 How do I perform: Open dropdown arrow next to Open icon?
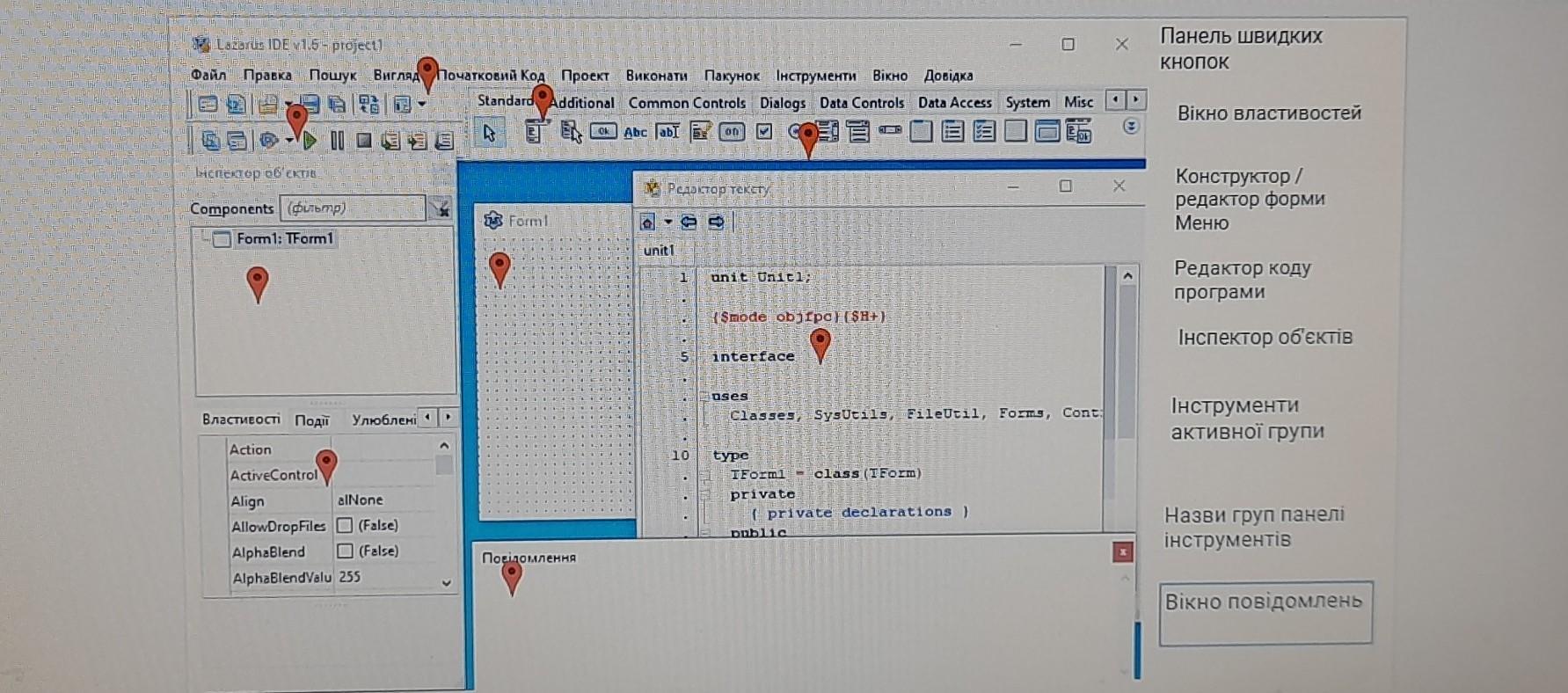288,104
